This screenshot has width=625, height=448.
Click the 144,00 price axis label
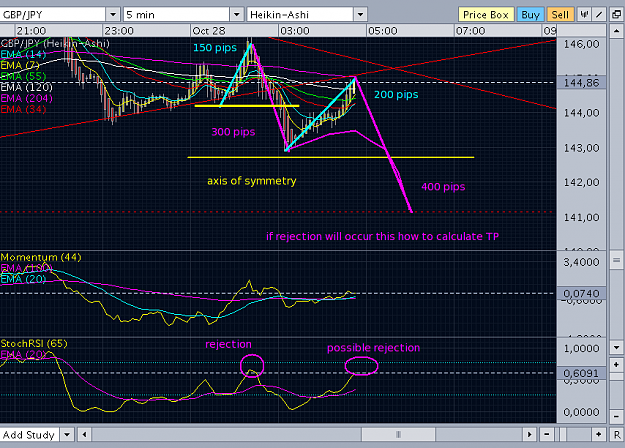(x=581, y=113)
